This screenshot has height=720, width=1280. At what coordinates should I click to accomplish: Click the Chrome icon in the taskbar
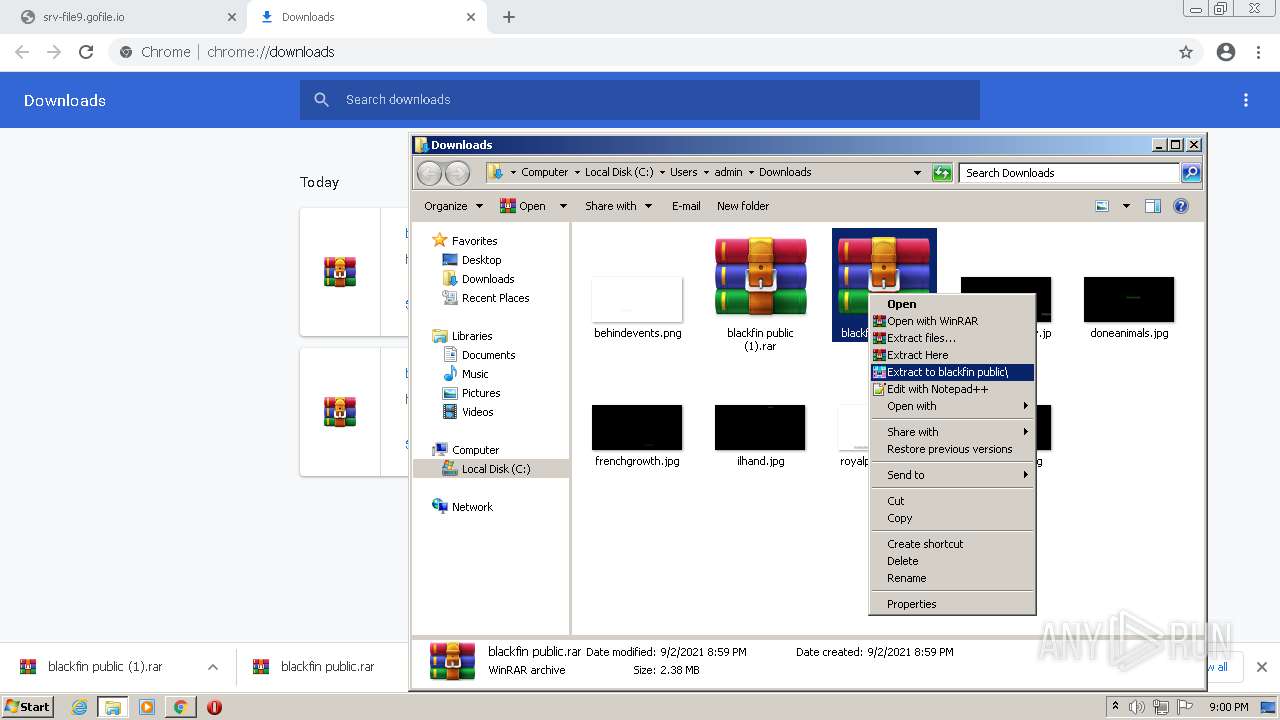[x=181, y=707]
